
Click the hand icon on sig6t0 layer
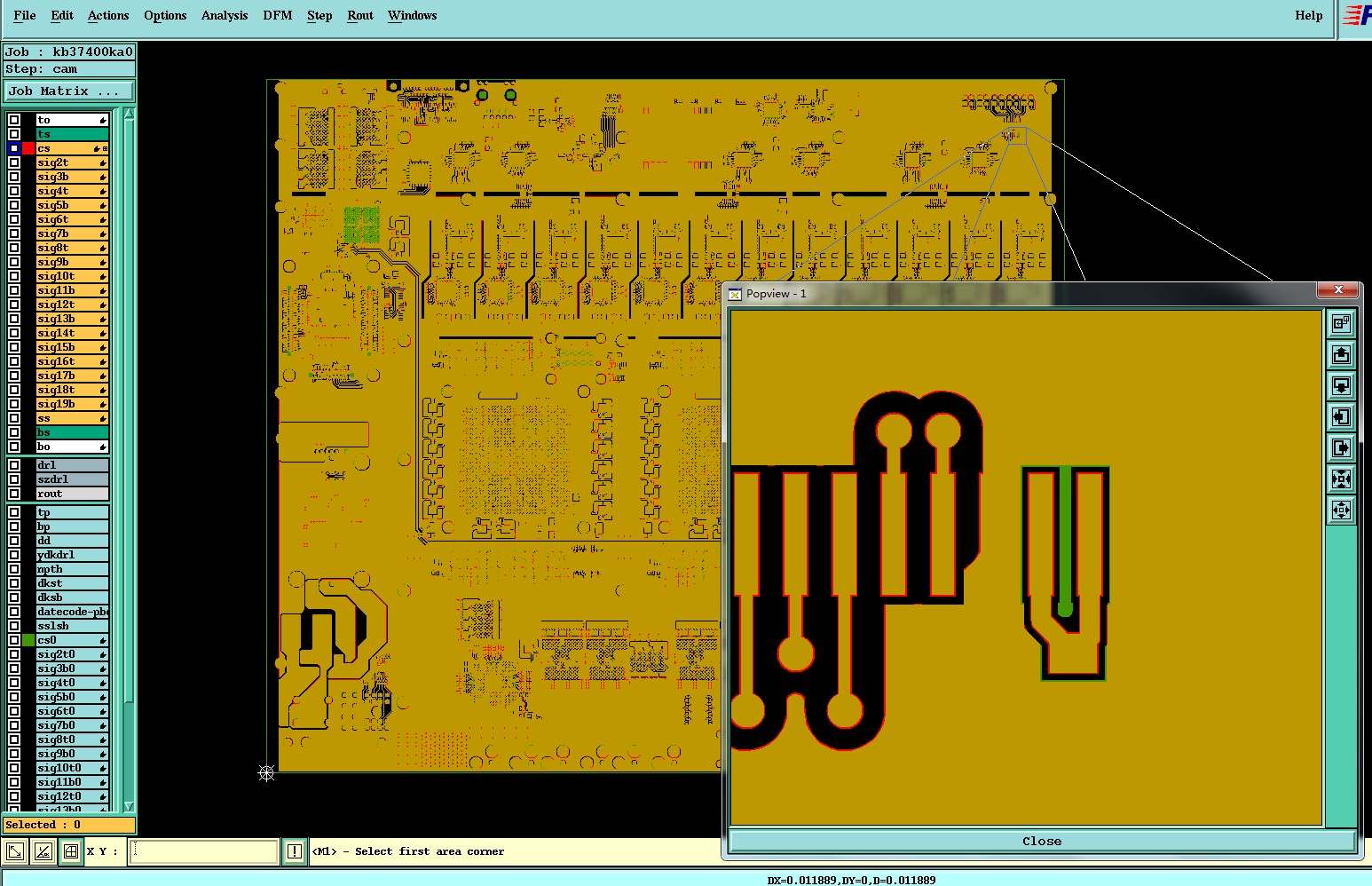[103, 711]
